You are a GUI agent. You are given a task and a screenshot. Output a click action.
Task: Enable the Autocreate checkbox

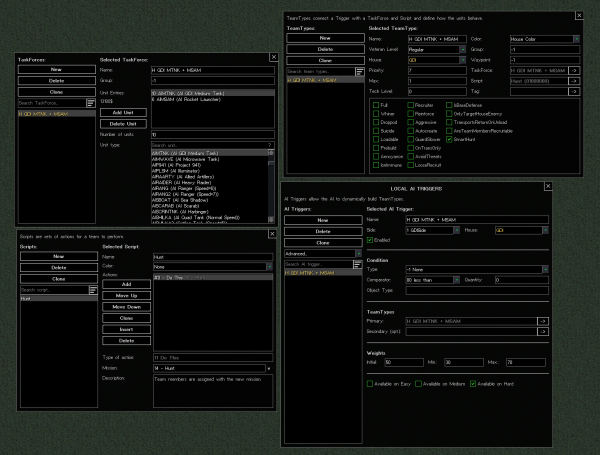tap(411, 131)
